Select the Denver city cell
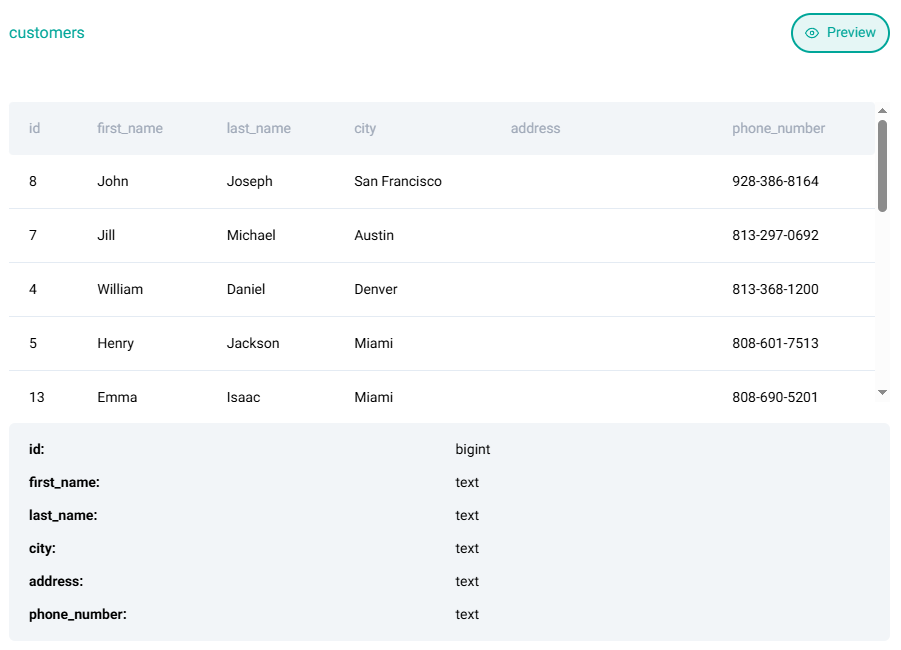Screen dimensions: 901x650 (x=375, y=289)
